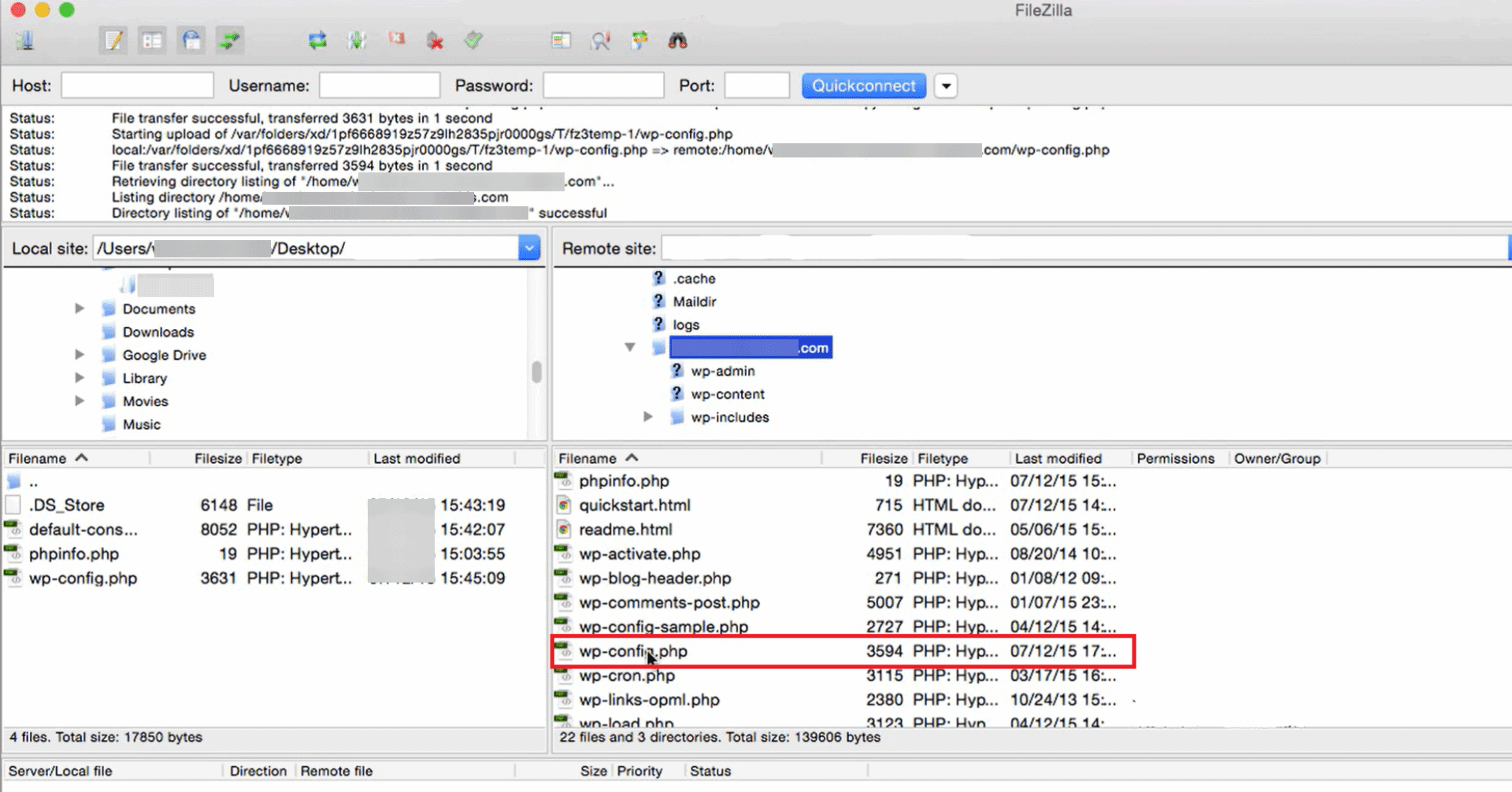Click the Port field
The height and width of the screenshot is (792, 1512).
[x=757, y=86]
